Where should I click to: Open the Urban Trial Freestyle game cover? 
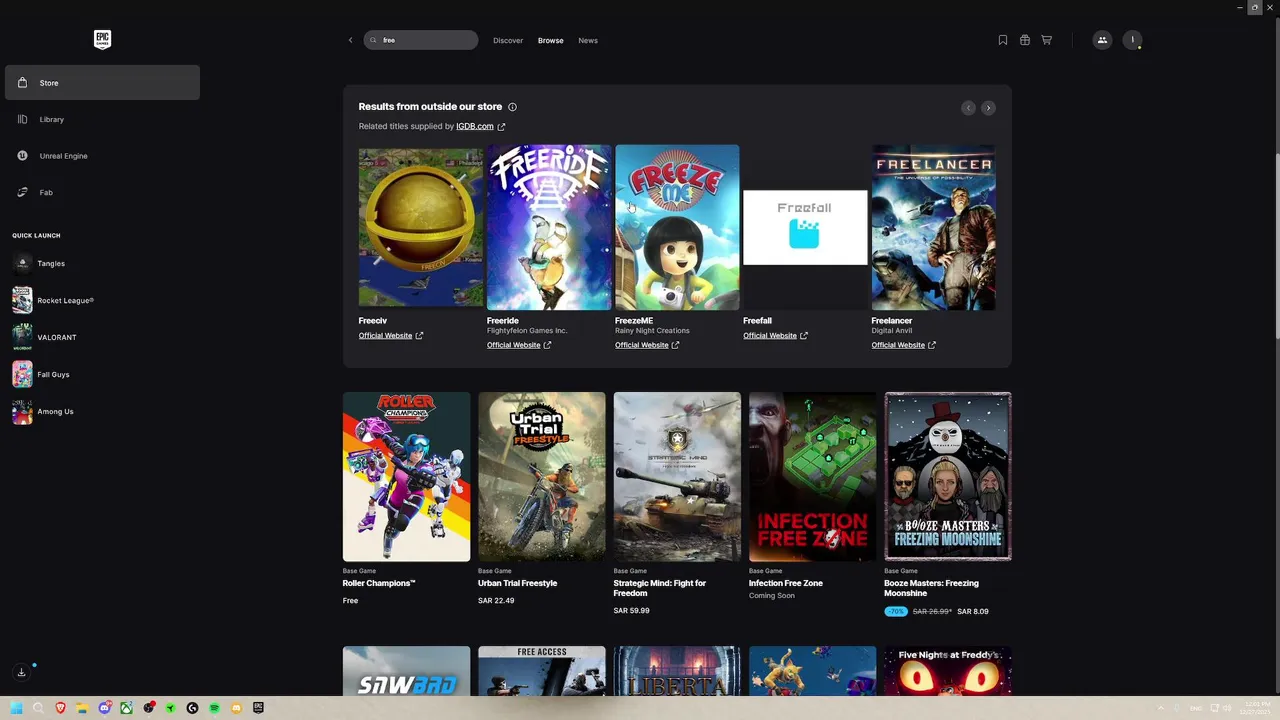point(542,476)
